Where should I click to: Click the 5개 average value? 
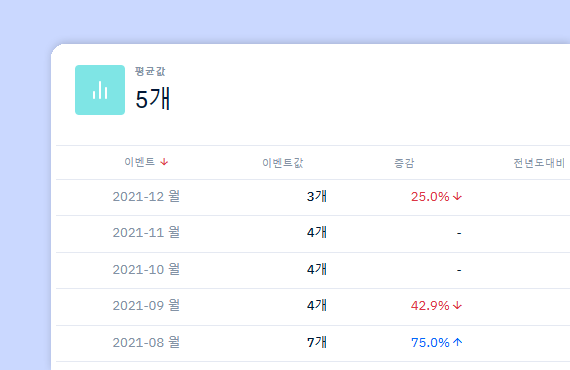153,99
